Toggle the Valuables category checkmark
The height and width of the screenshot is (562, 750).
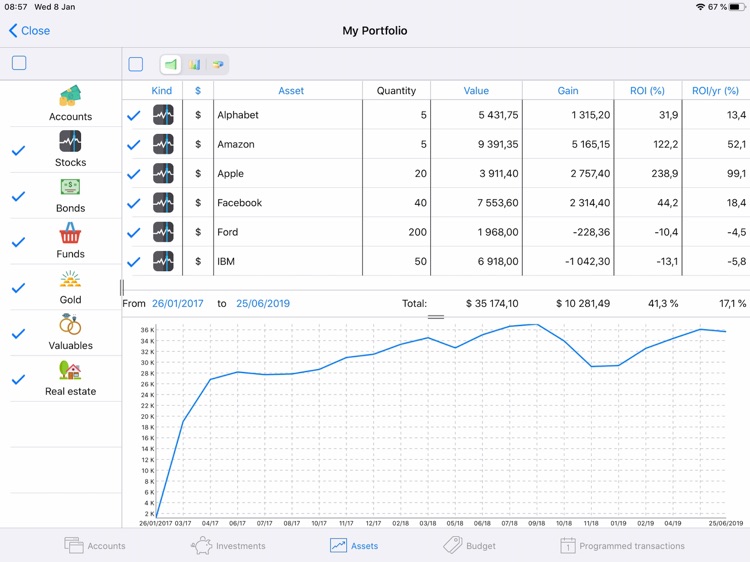coord(18,333)
